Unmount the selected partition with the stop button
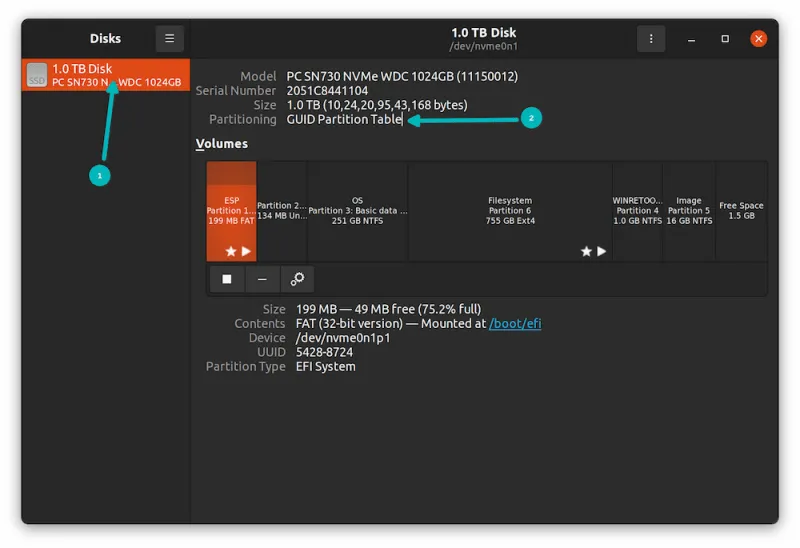The image size is (800, 548). [x=227, y=279]
